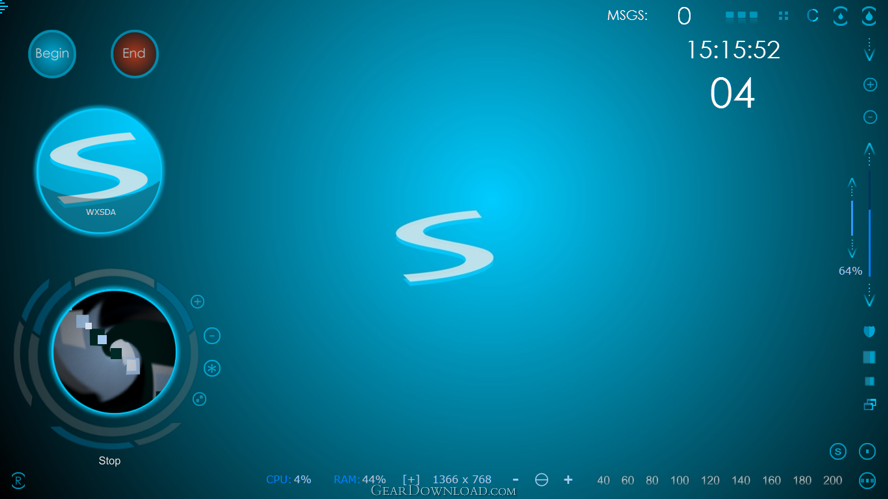
Task: Click the red End button
Action: click(134, 54)
